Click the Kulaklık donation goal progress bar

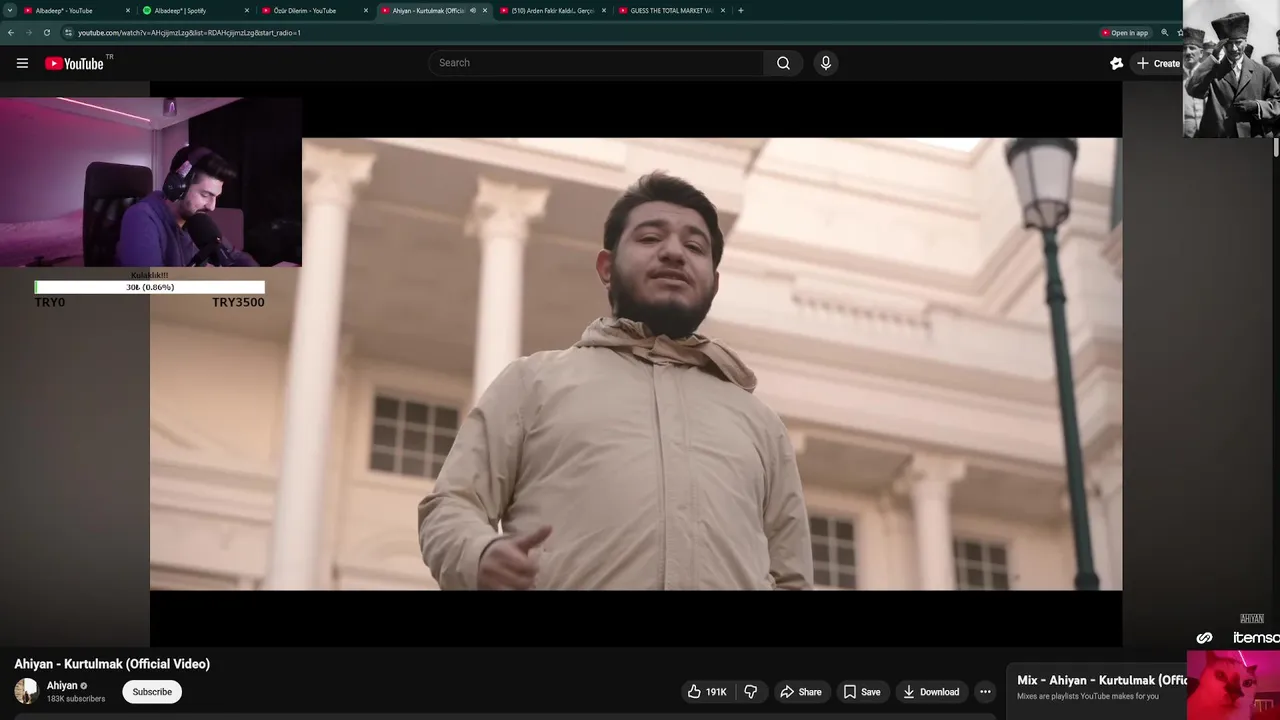(x=150, y=287)
